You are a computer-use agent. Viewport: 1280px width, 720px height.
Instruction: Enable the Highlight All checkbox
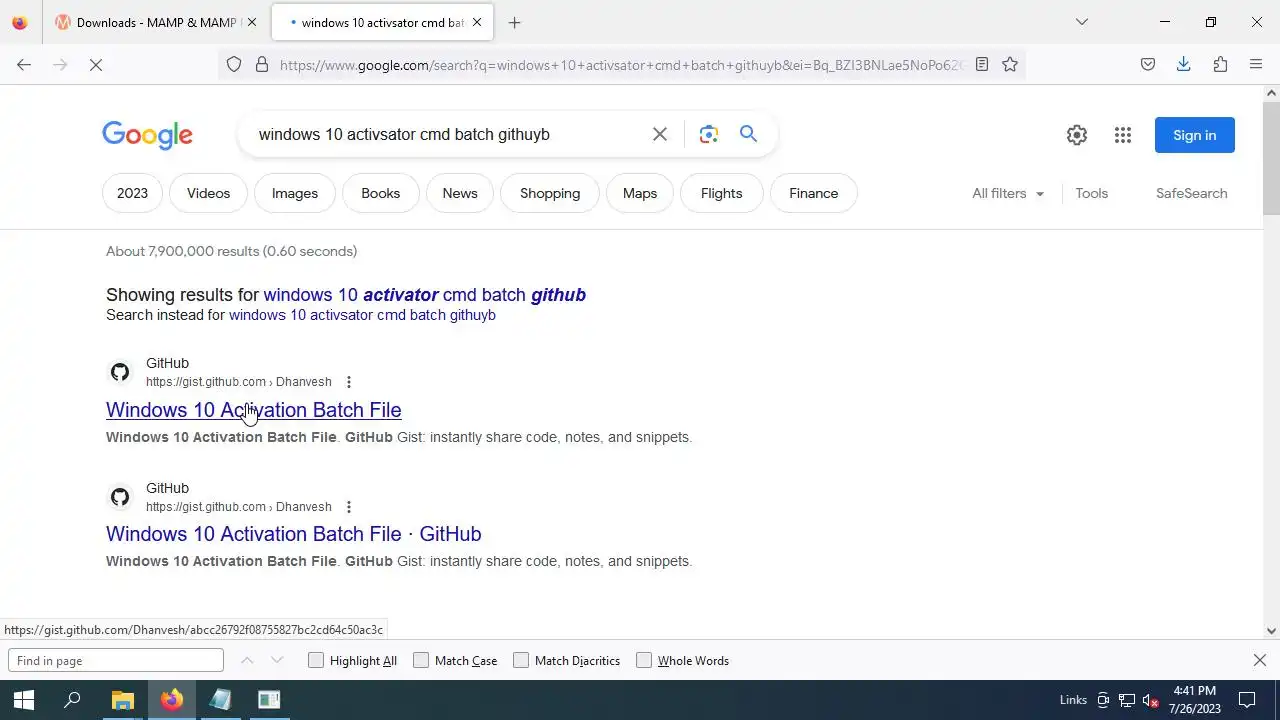(x=316, y=660)
